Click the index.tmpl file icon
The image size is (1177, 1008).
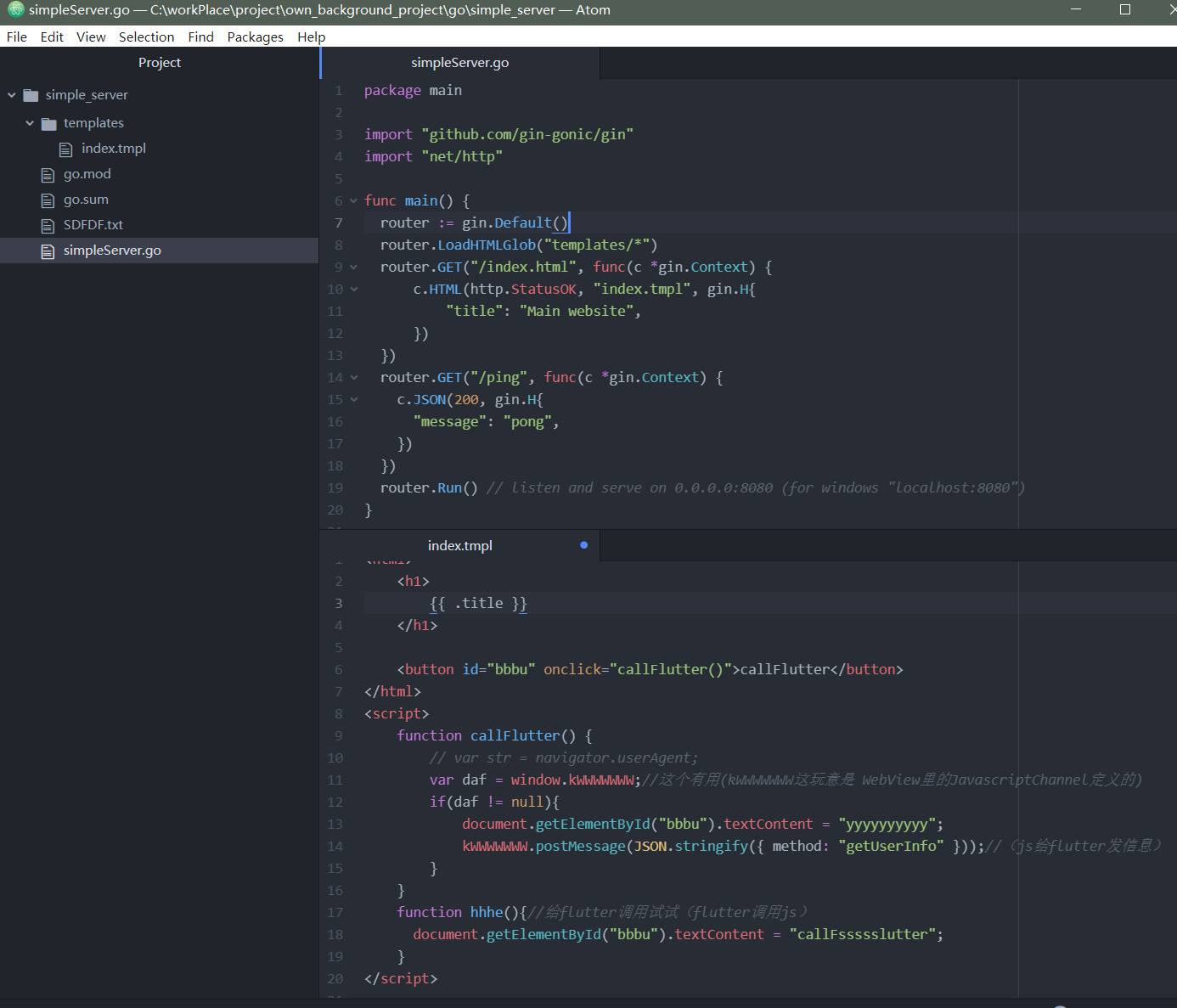coord(65,149)
